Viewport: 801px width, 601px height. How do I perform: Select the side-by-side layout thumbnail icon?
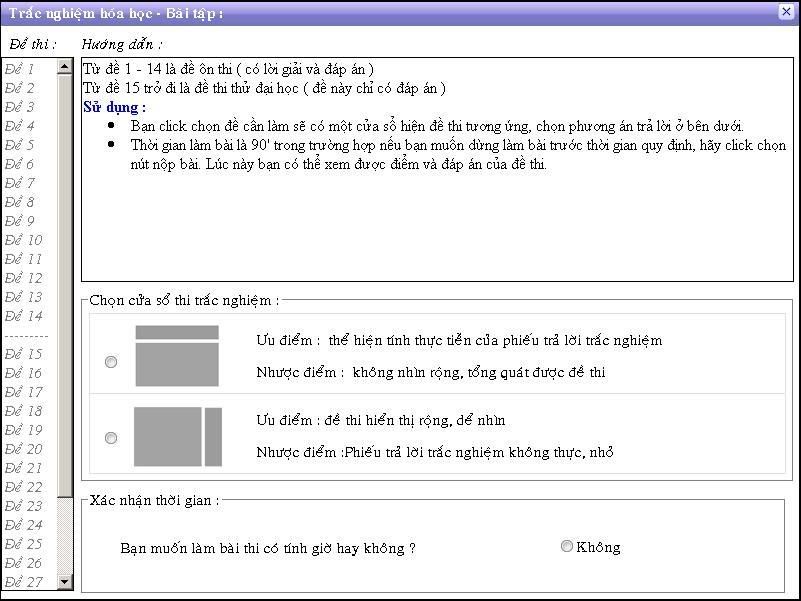point(177,437)
